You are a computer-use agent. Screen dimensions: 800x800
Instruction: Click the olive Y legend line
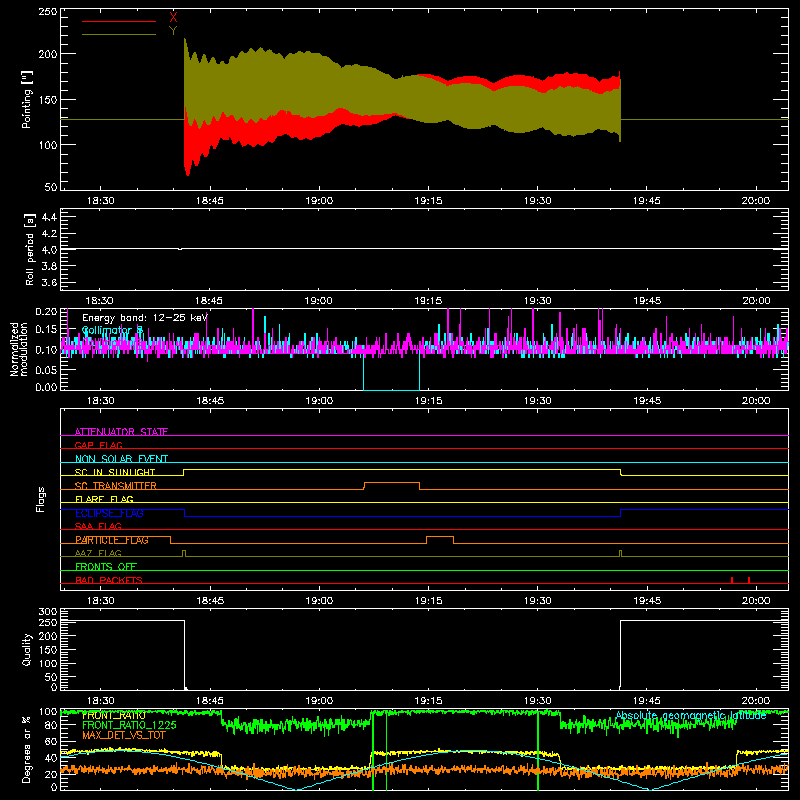point(119,35)
